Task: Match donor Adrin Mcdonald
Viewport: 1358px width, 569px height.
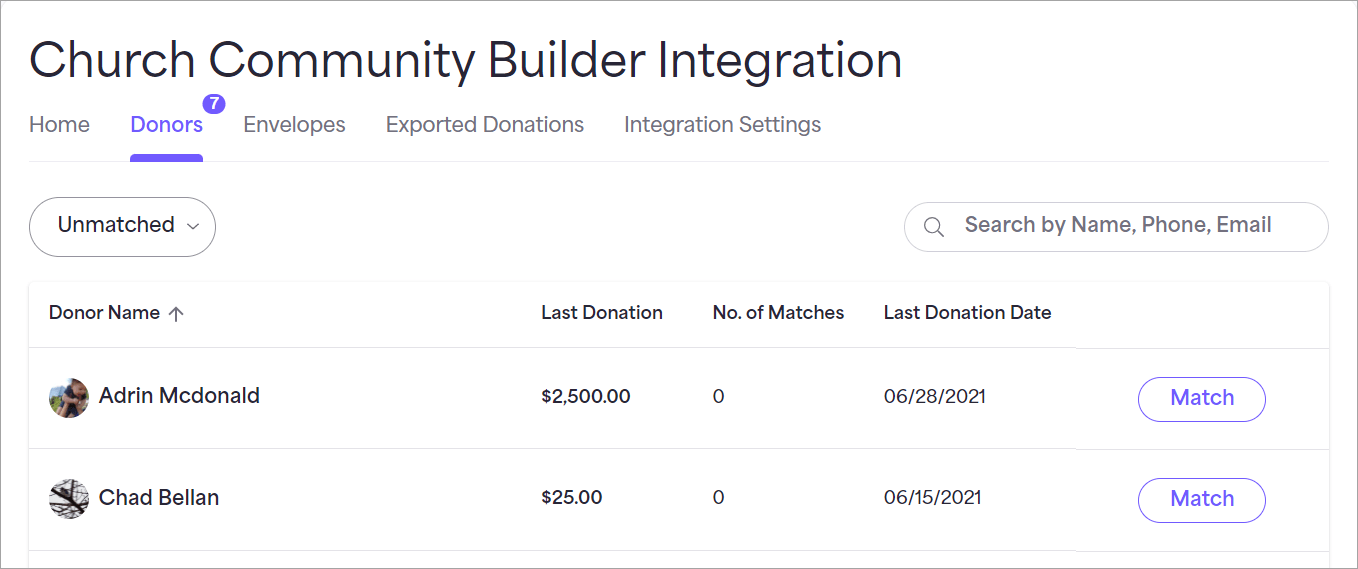Action: (1201, 398)
